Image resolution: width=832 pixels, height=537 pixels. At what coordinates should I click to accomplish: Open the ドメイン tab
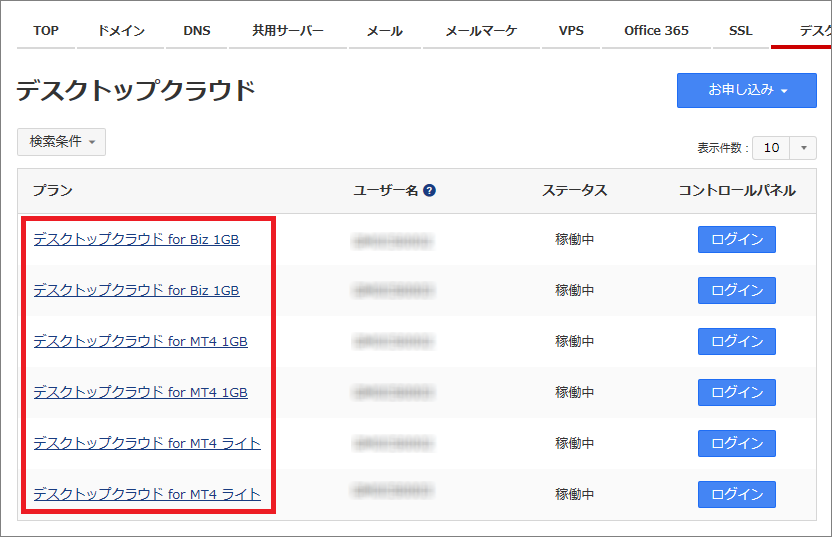tap(121, 31)
